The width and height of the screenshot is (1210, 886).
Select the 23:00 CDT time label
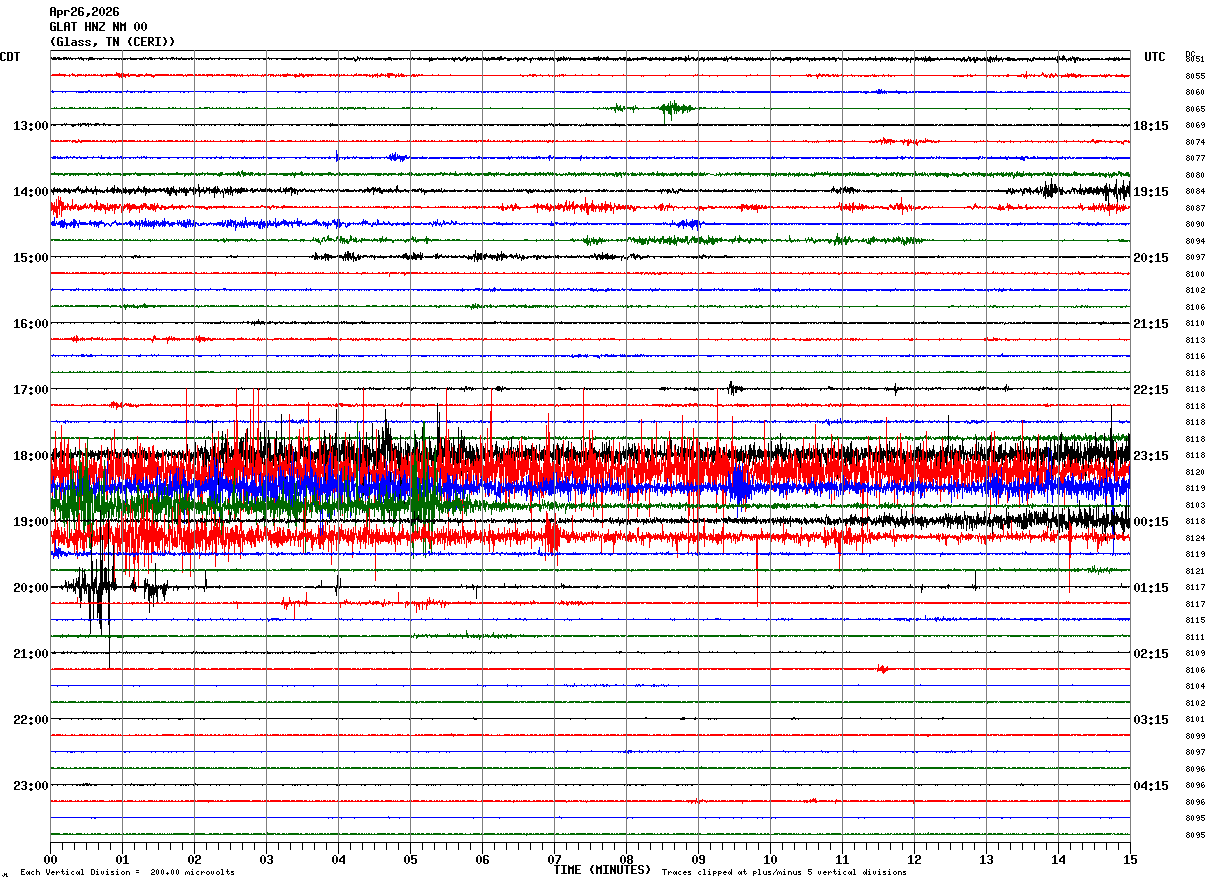[30, 786]
